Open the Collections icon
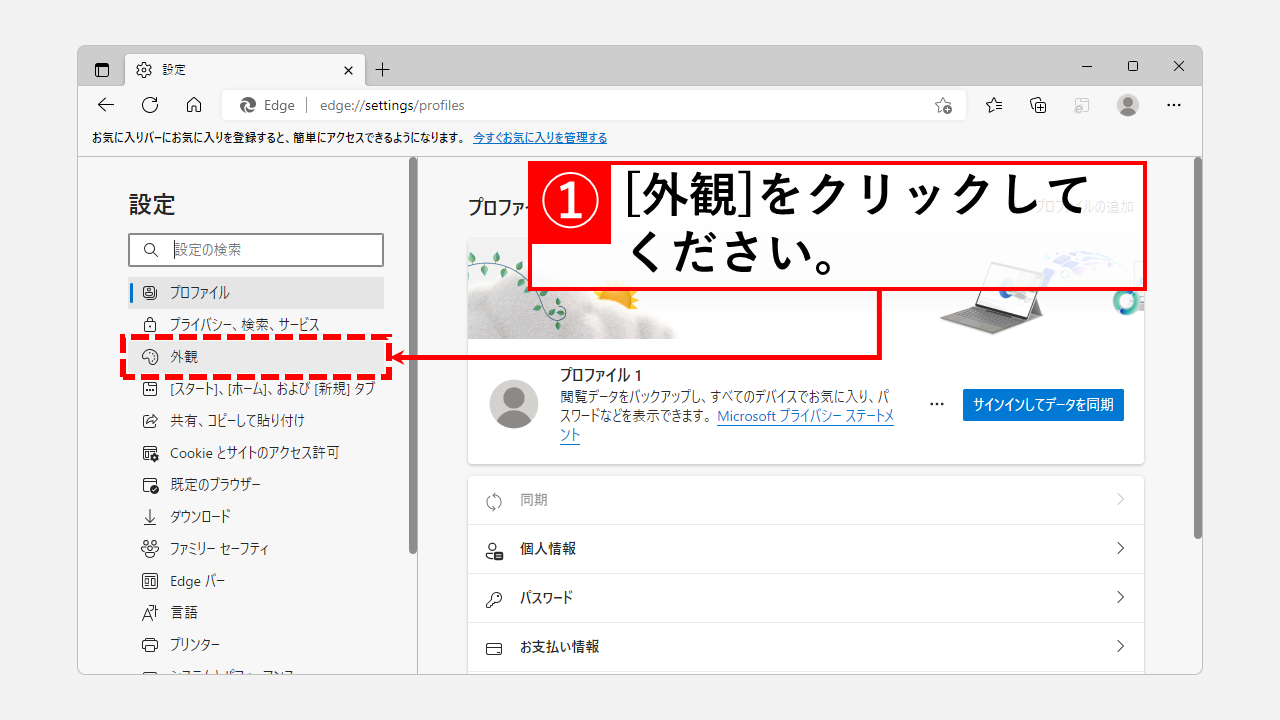The width and height of the screenshot is (1280, 720). coord(1038,105)
